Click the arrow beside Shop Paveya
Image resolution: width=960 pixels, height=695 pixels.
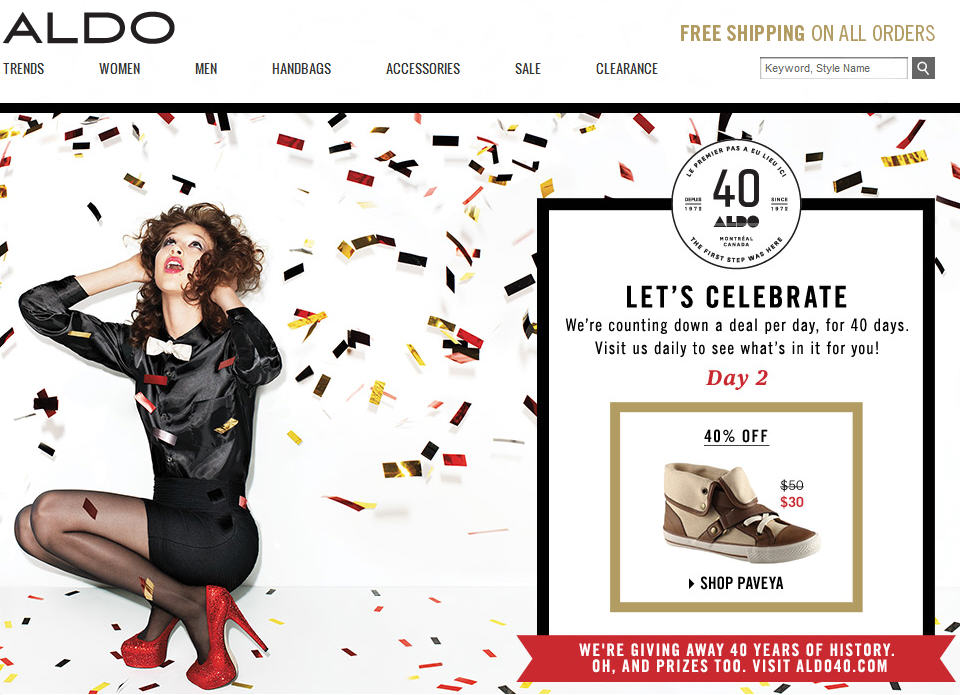[x=692, y=583]
